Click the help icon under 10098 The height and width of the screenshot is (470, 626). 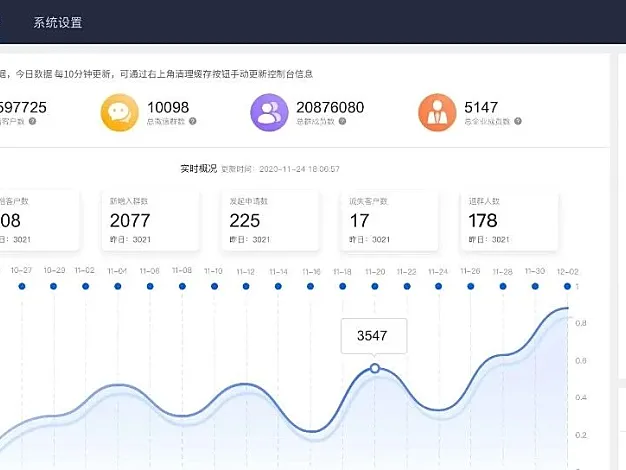(193, 121)
